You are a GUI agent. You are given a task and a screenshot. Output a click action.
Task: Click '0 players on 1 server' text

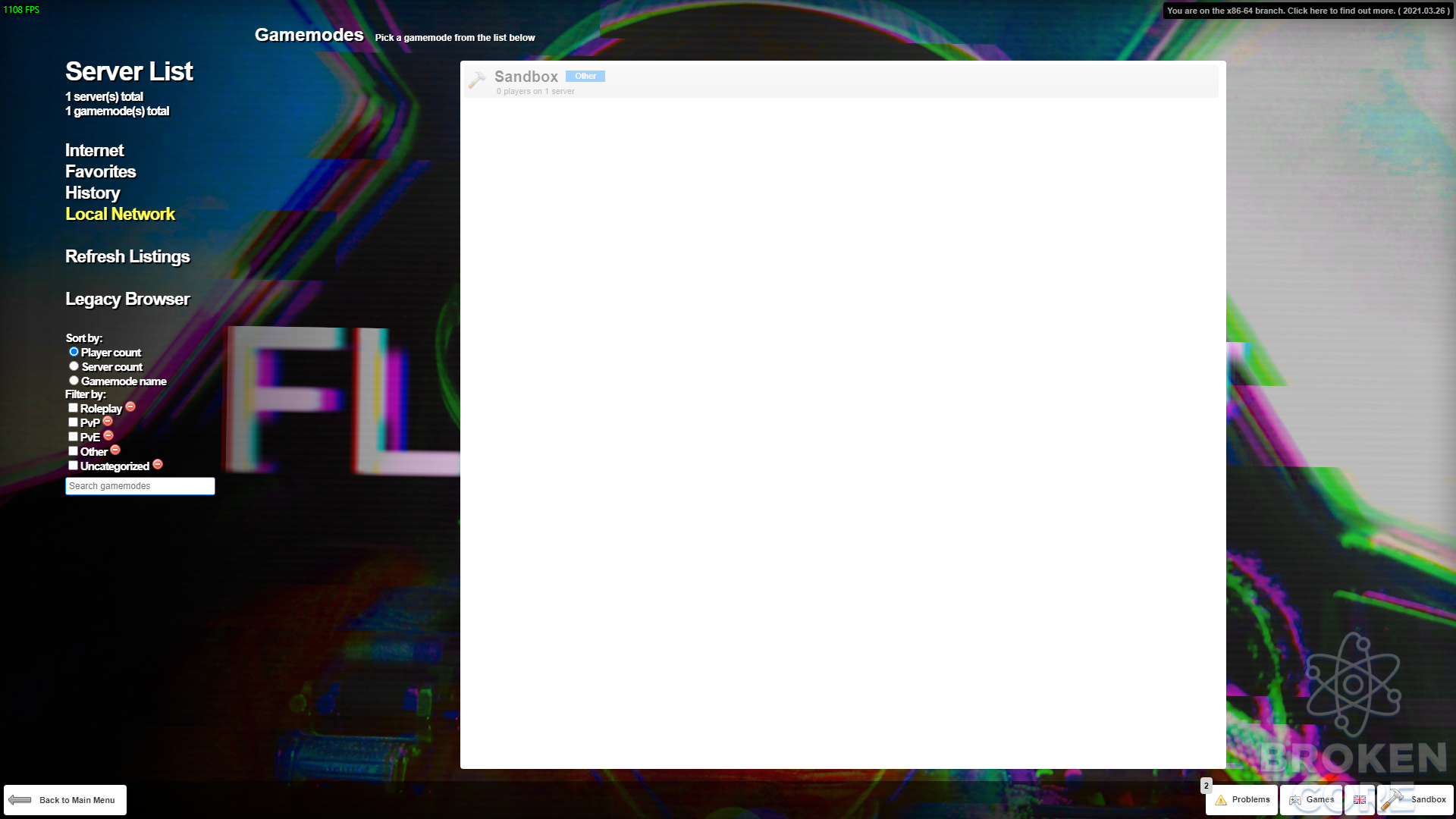pos(535,91)
